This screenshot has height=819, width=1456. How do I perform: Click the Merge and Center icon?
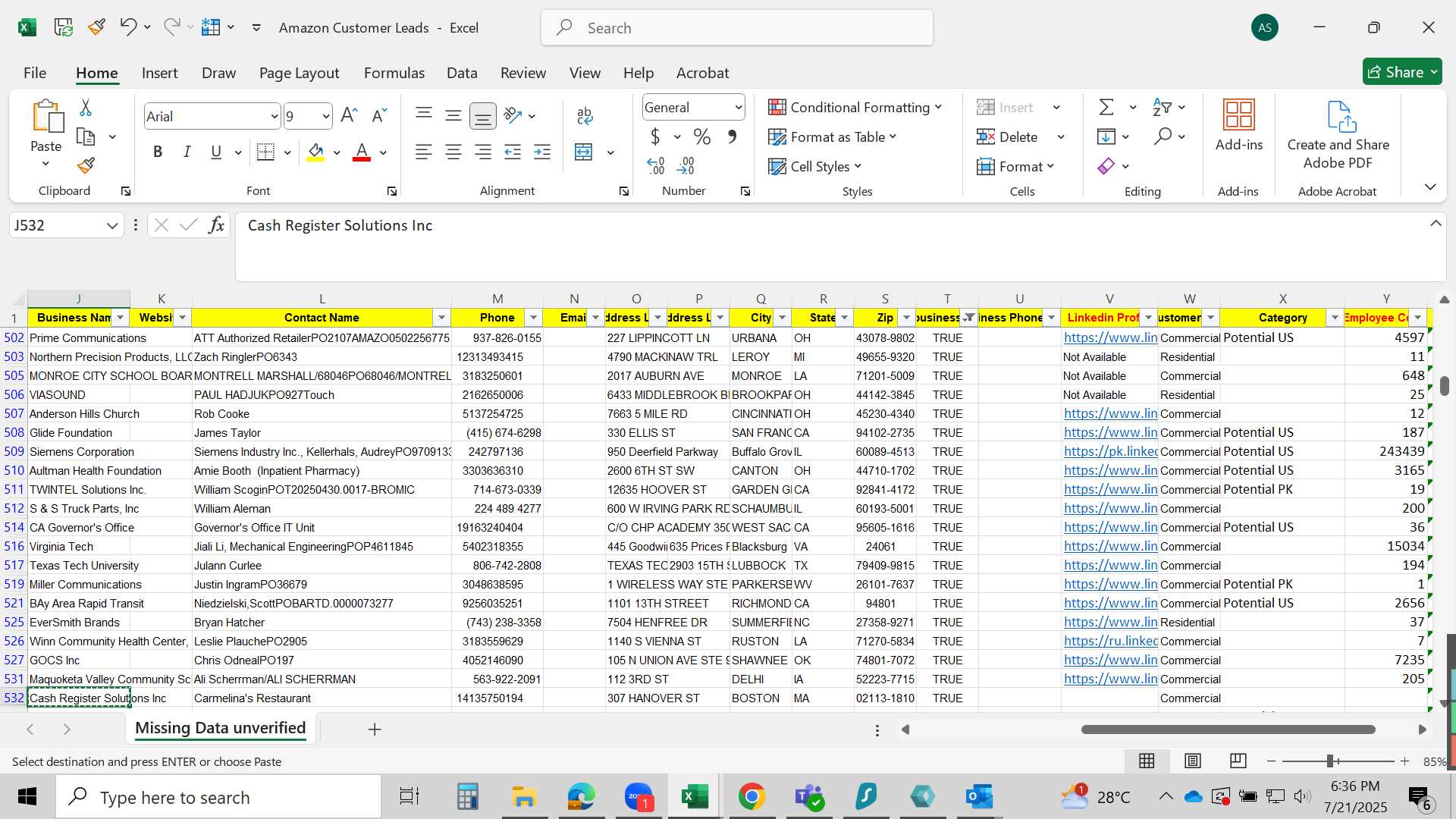pos(583,152)
